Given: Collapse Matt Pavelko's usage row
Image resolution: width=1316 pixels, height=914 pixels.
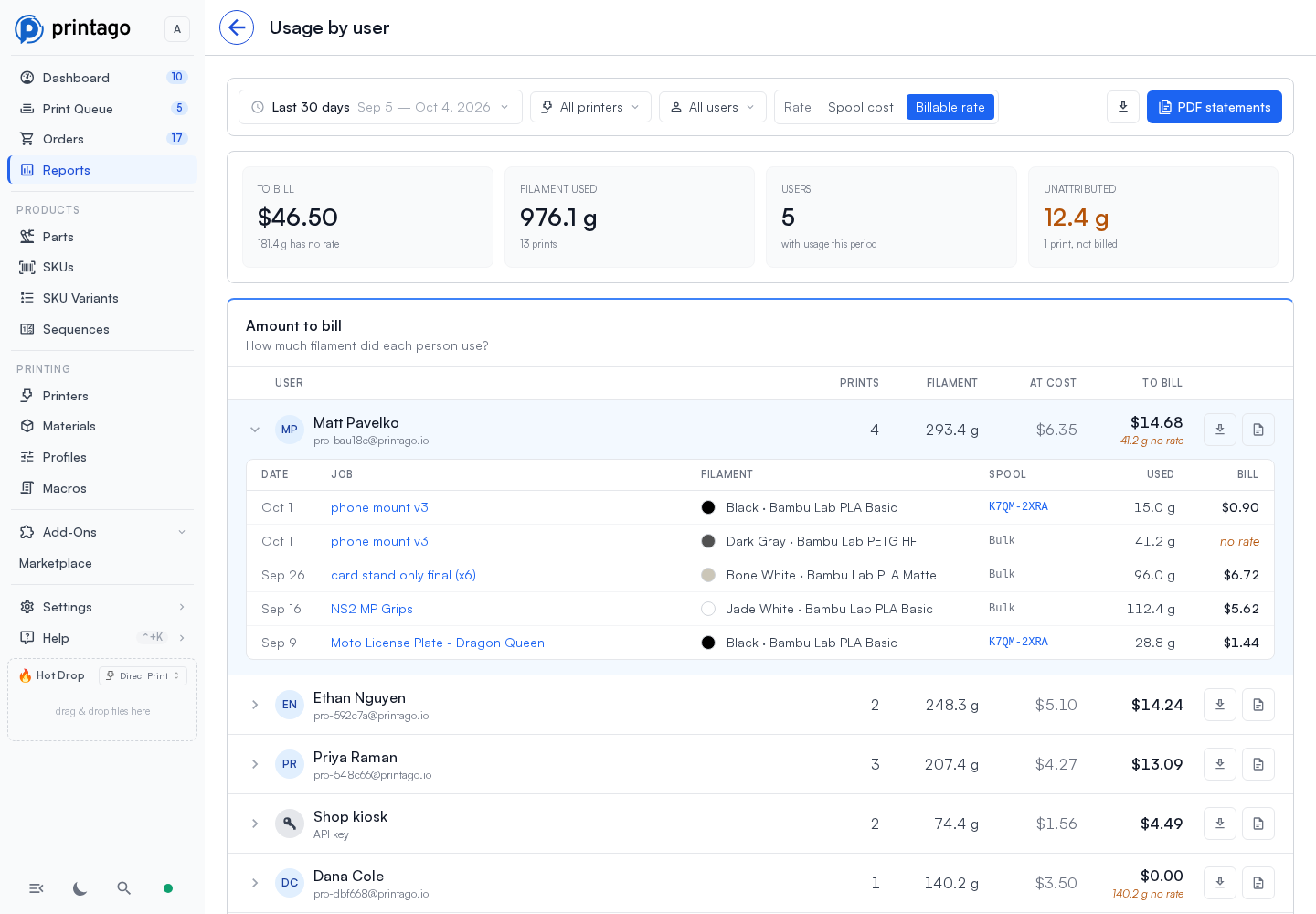Looking at the screenshot, I should pyautogui.click(x=255, y=430).
